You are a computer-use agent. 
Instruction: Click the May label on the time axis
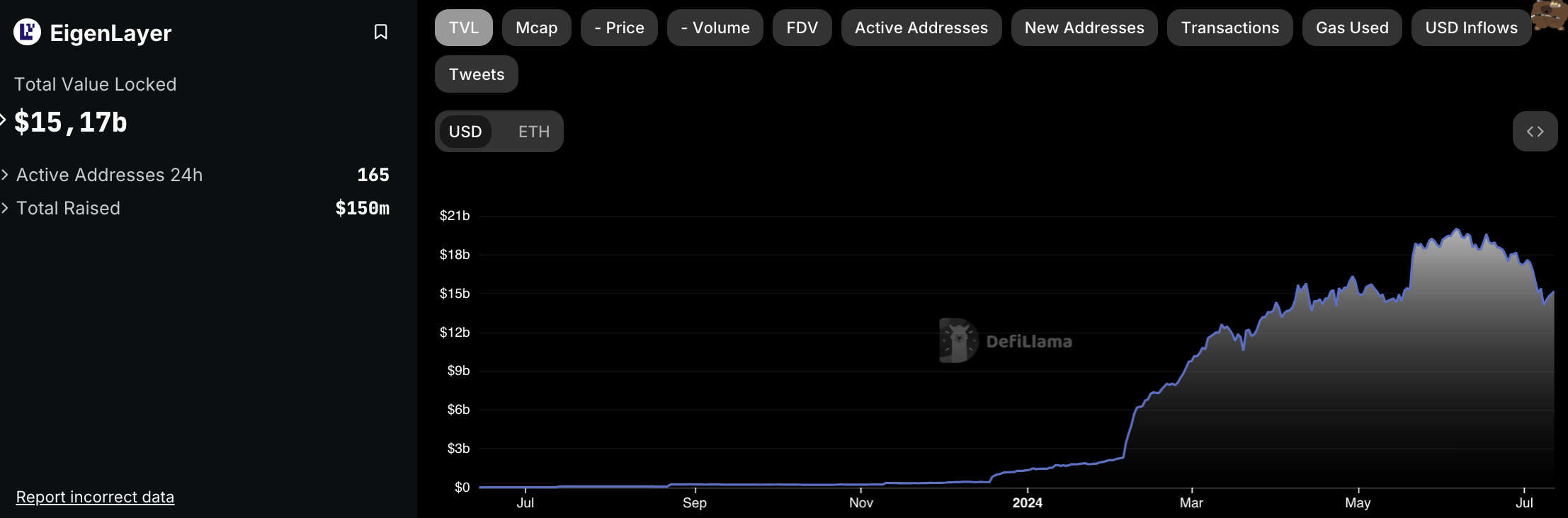click(1358, 502)
